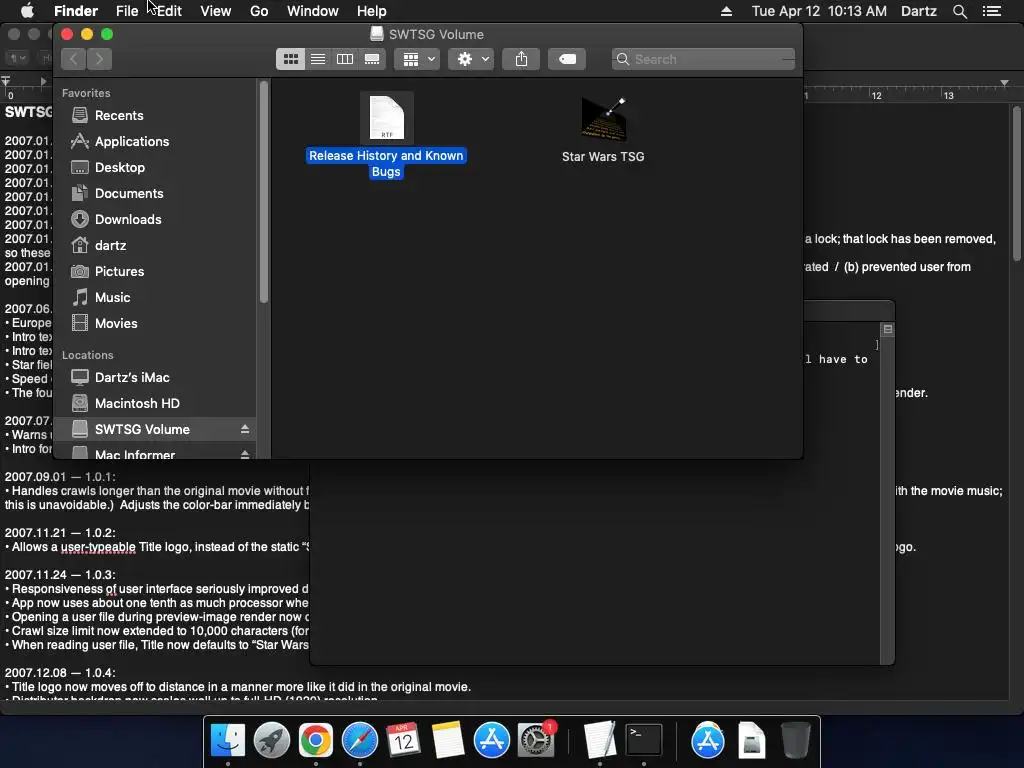Open the group-by arrangement dropdown
The height and width of the screenshot is (768, 1024).
click(417, 59)
